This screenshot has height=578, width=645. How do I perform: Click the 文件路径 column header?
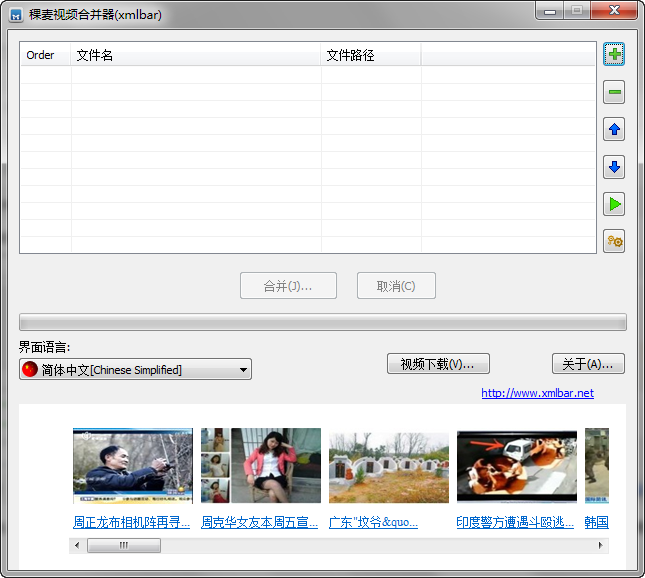coord(370,56)
